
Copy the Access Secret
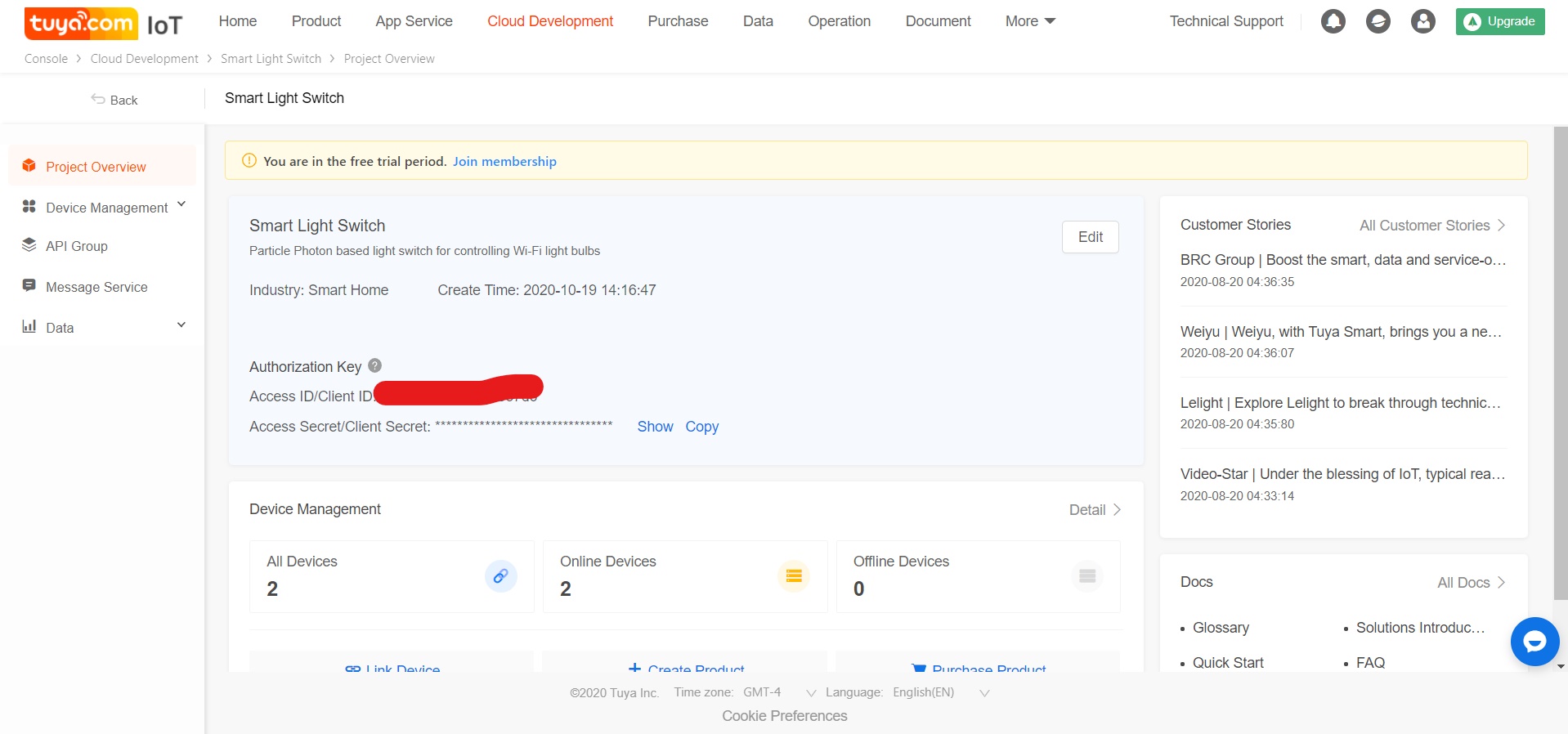701,427
